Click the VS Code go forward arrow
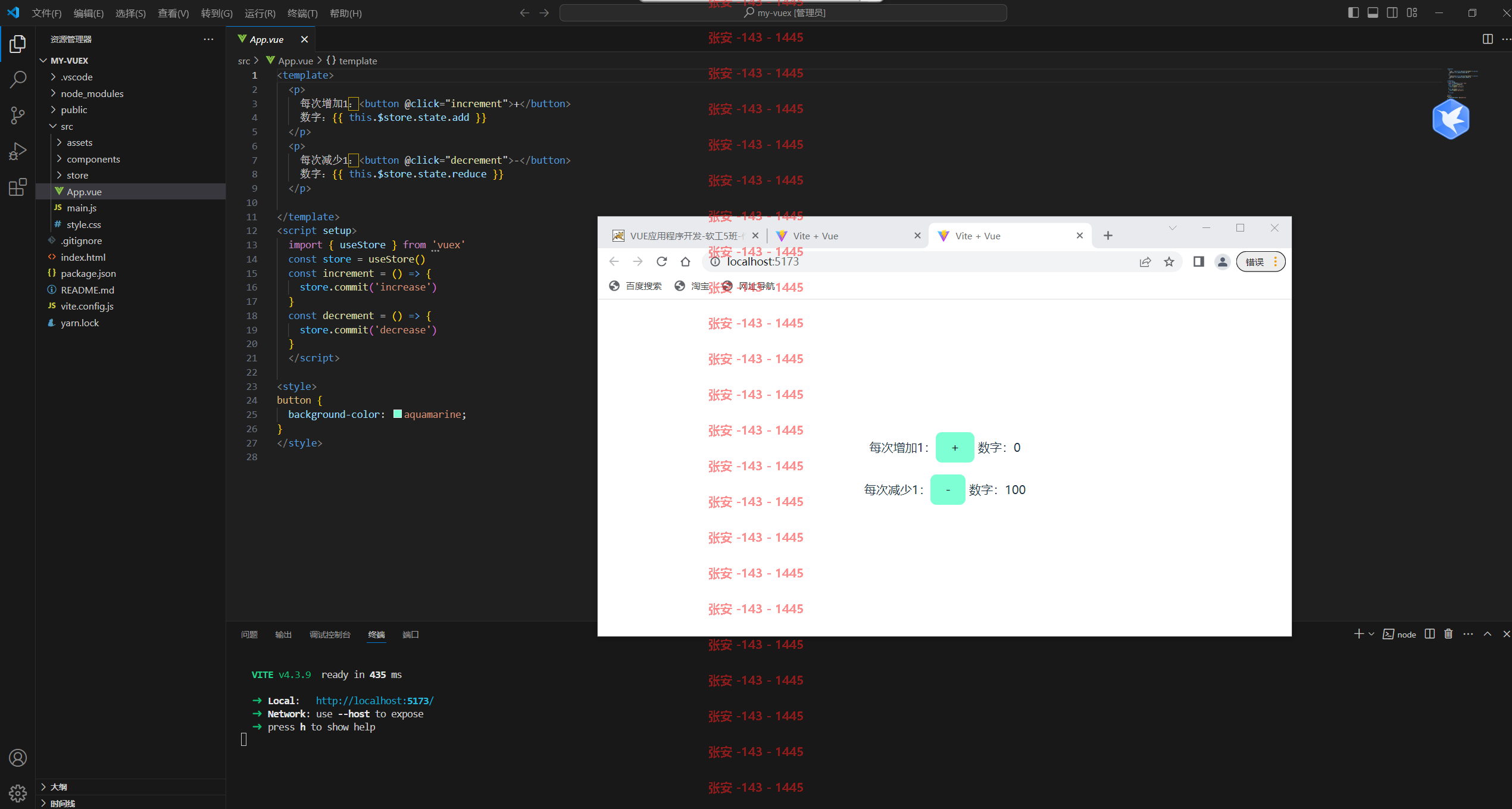 pos(544,13)
